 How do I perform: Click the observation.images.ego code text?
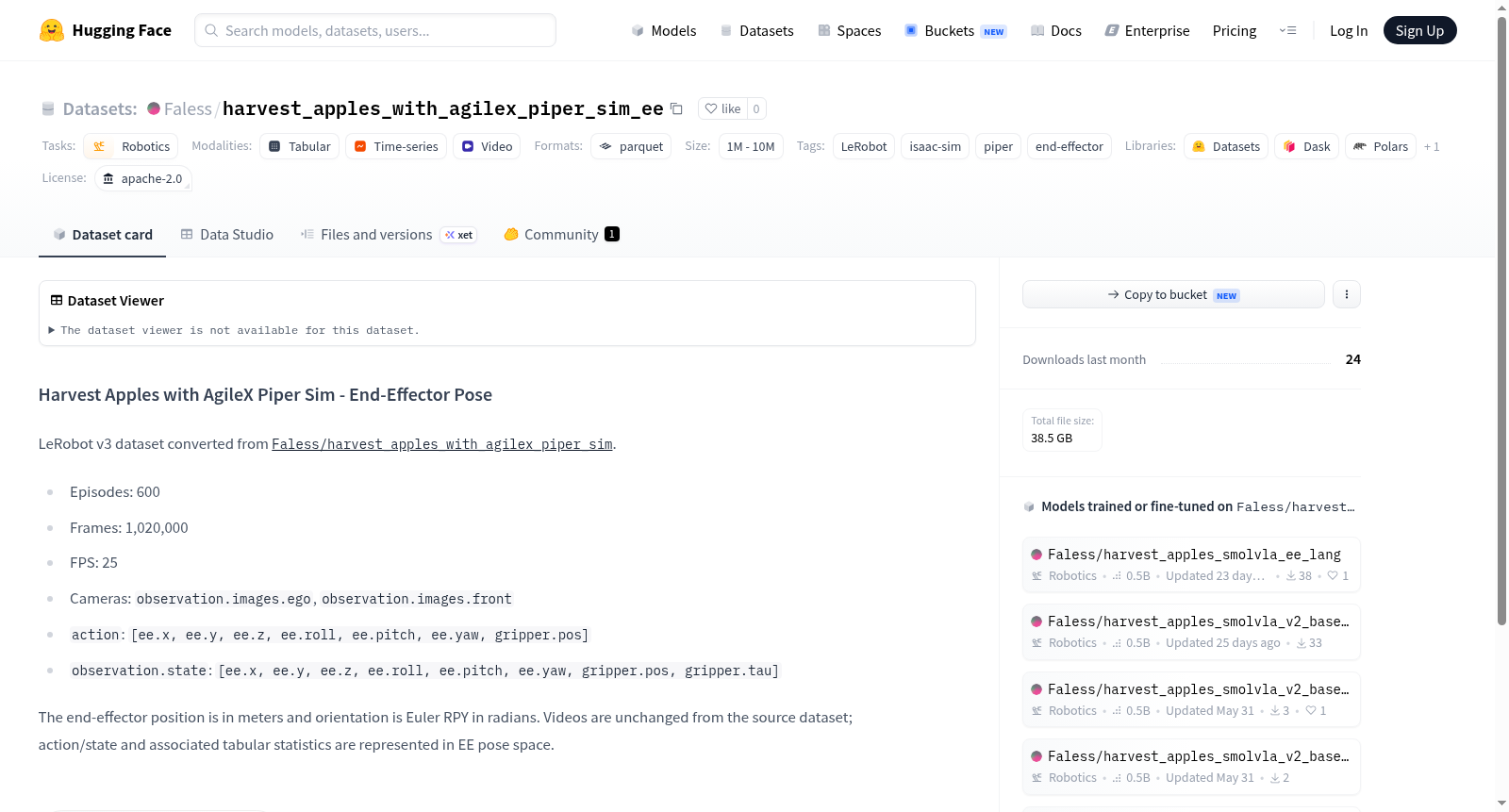click(224, 599)
